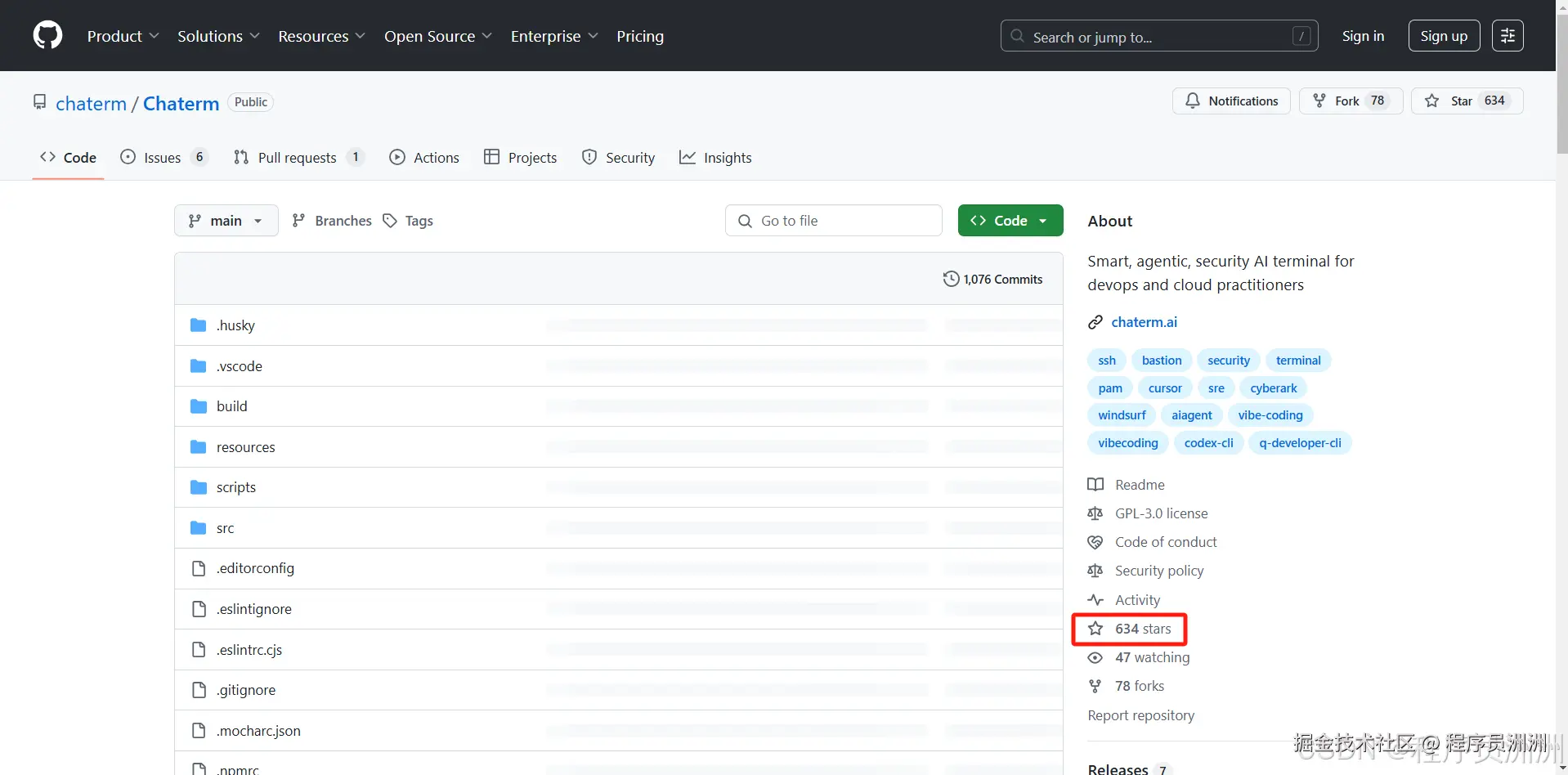The height and width of the screenshot is (775, 1568).
Task: Switch to the Insights tab
Action: [x=715, y=158]
